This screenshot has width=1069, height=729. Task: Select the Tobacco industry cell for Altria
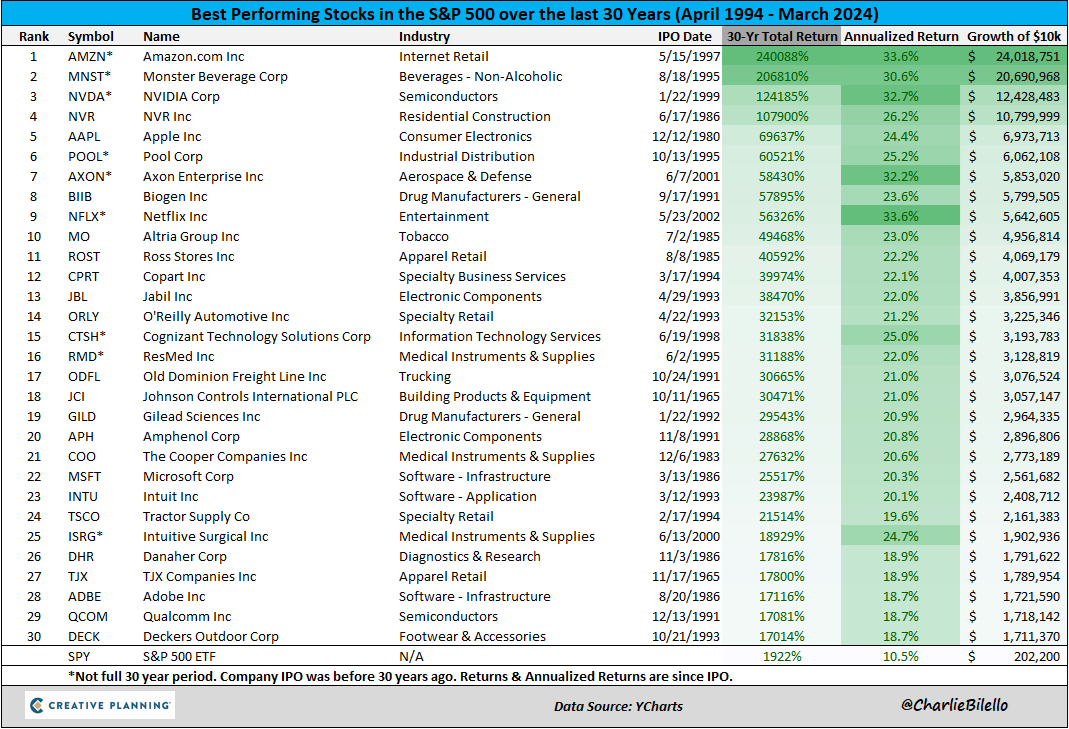click(423, 237)
